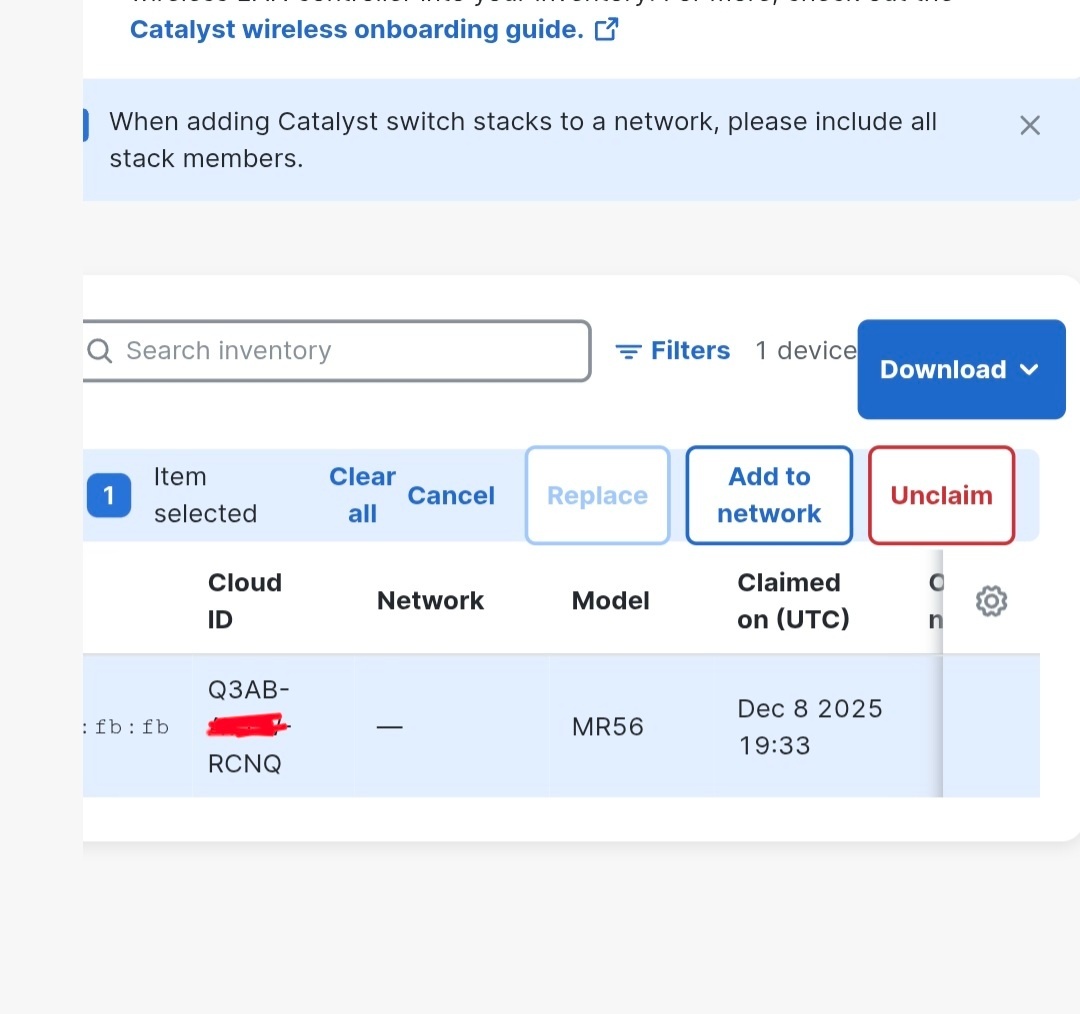This screenshot has height=1014, width=1080.
Task: Click the external link icon beside onboarding guide
Action: 605,31
